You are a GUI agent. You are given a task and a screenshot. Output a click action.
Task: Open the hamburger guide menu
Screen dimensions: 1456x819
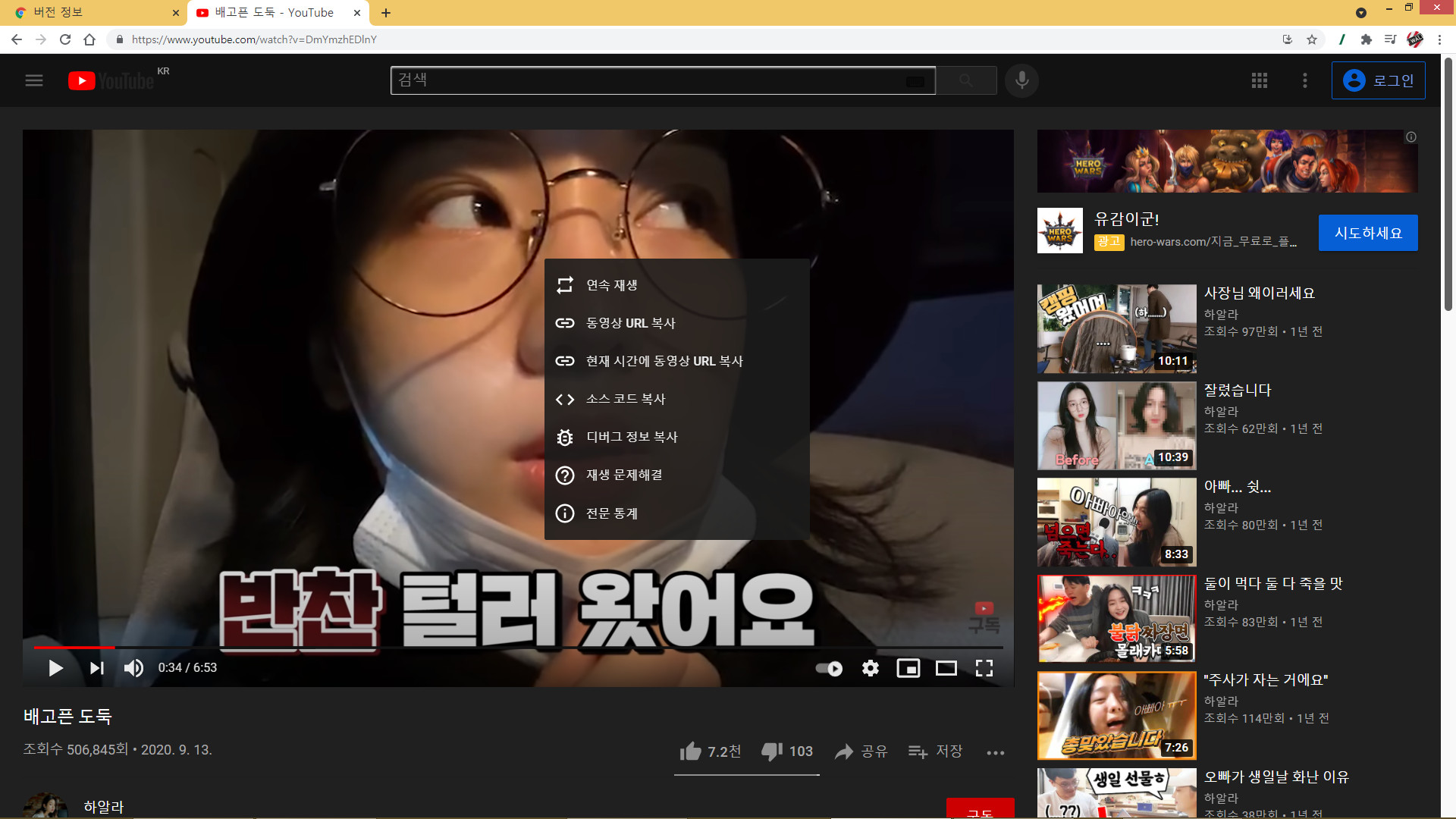(34, 80)
